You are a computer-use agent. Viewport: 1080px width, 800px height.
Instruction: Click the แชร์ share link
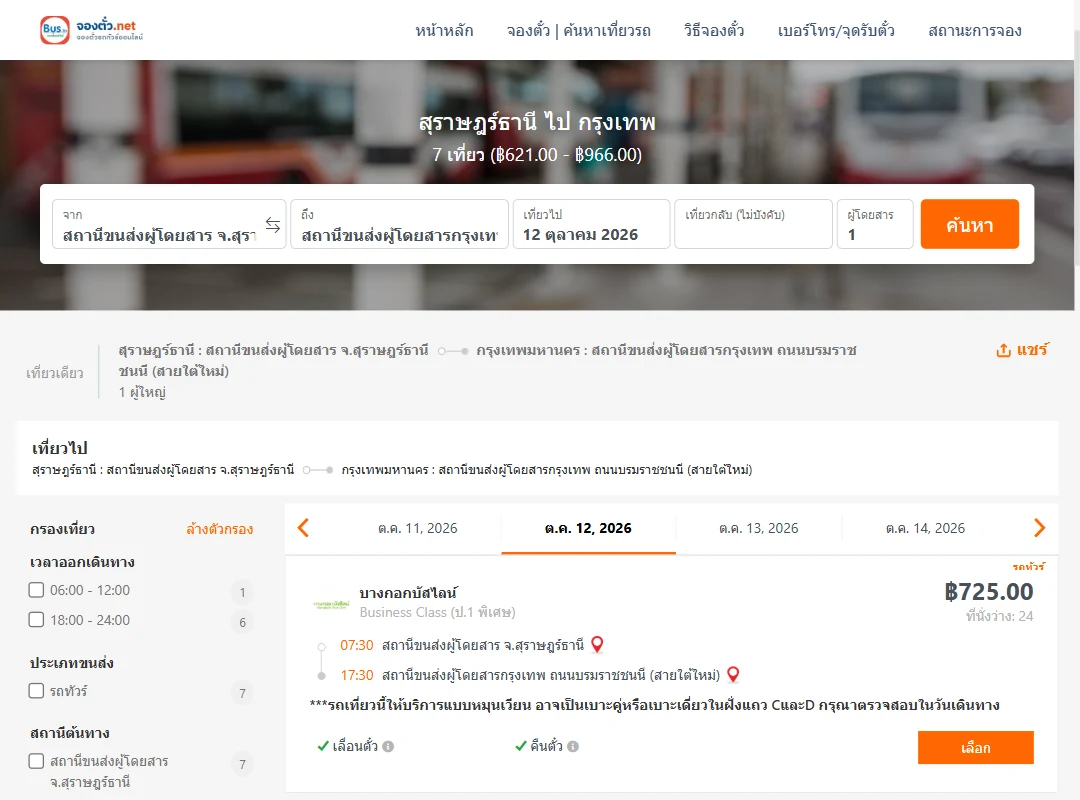[1032, 350]
